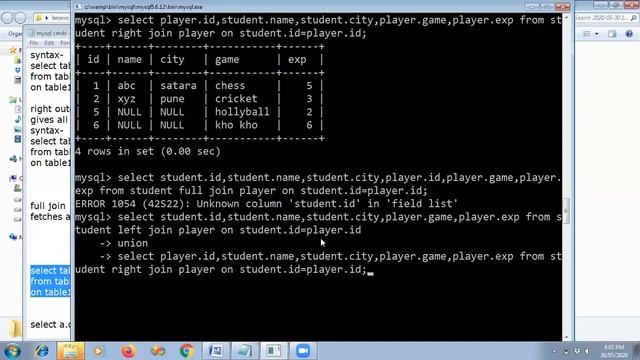Click 'select a.' line in Notepad
This screenshot has width=640, height=360.
pos(50,324)
